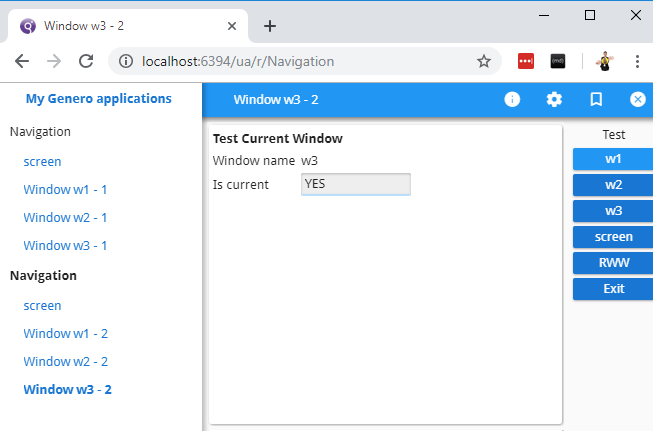Select Window w1 - 1 in sidebar
This screenshot has height=431, width=653.
click(x=65, y=189)
